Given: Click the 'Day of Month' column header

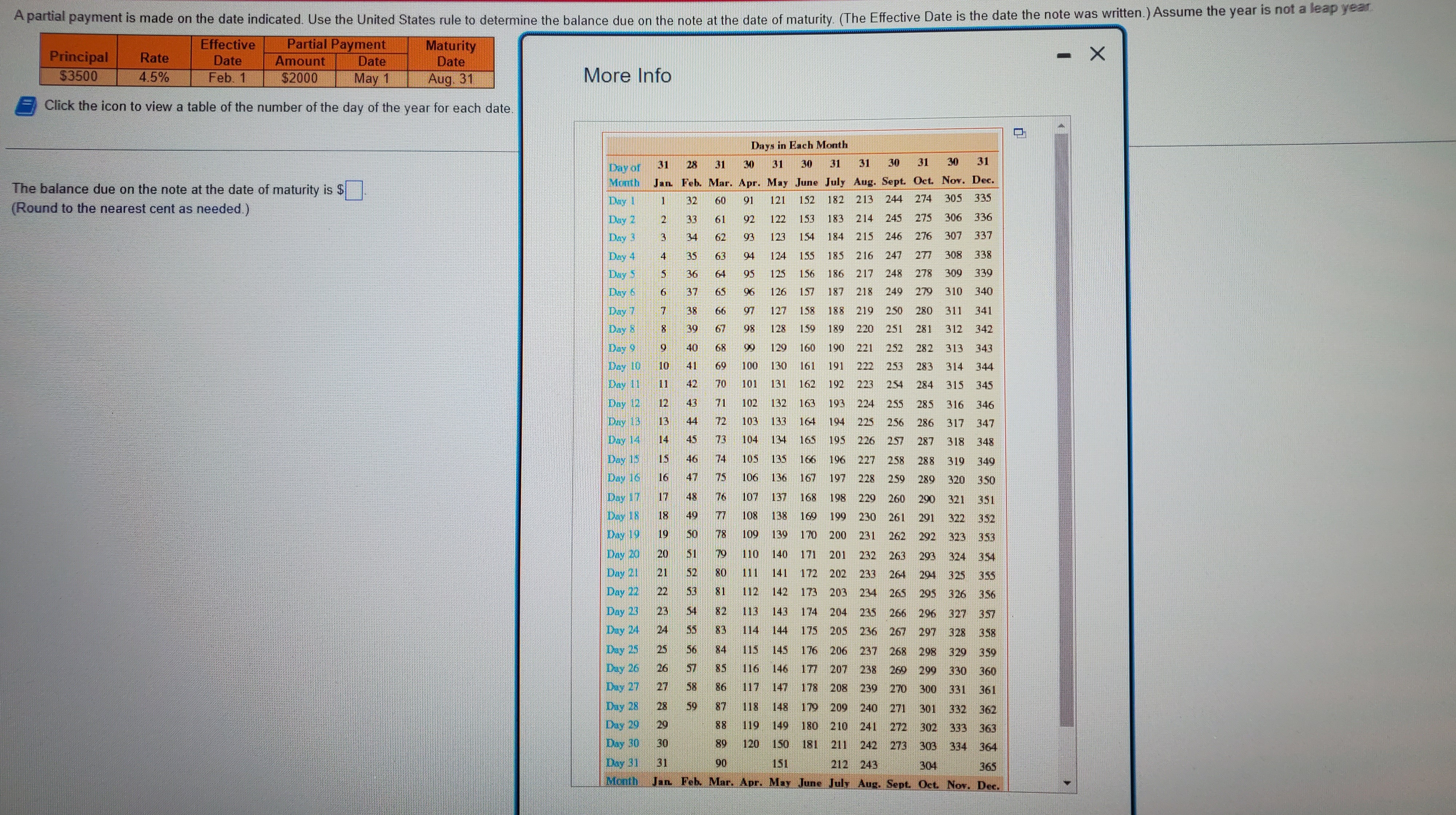Looking at the screenshot, I should pyautogui.click(x=624, y=174).
